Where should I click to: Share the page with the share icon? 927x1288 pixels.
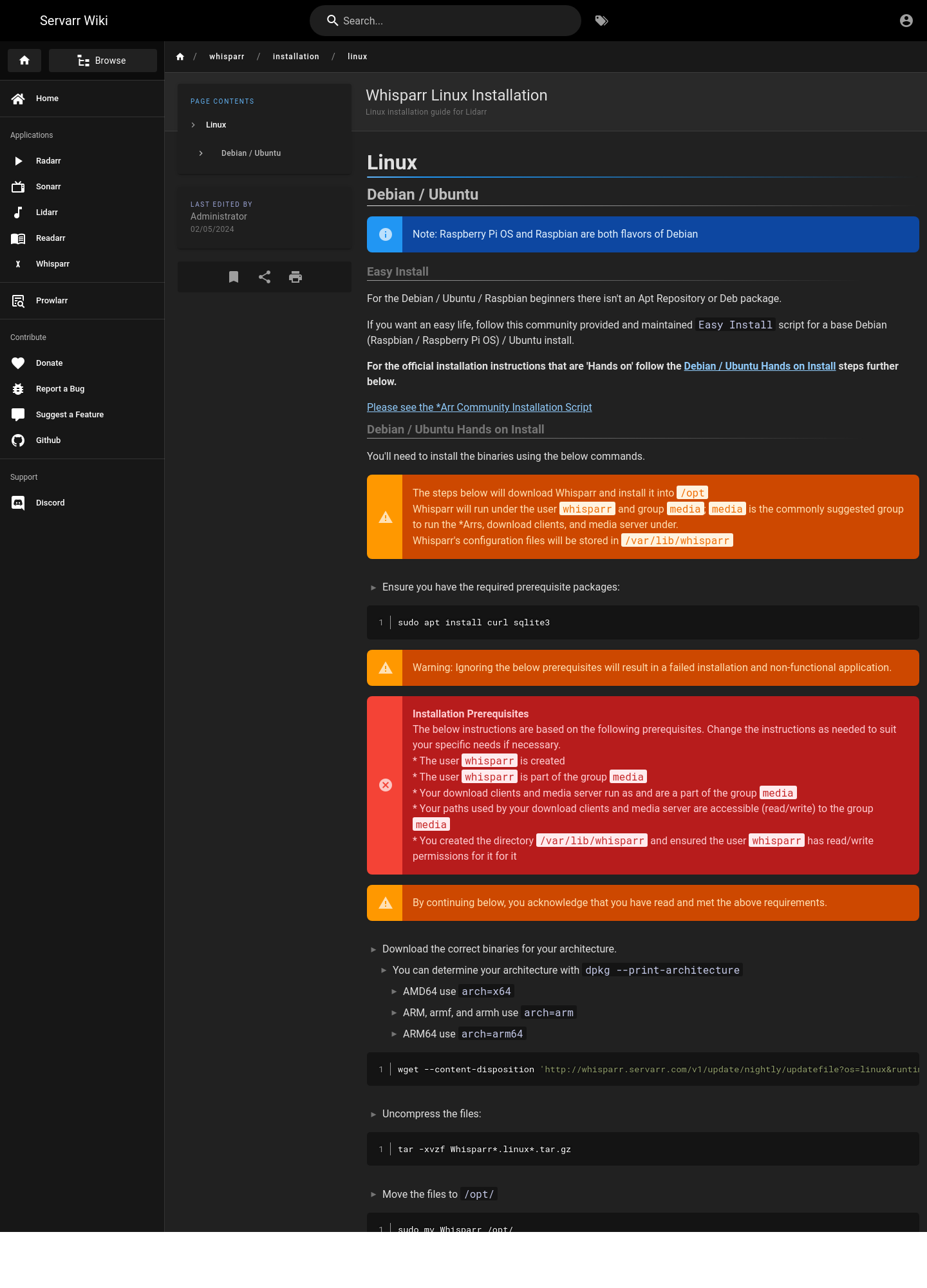click(x=265, y=277)
